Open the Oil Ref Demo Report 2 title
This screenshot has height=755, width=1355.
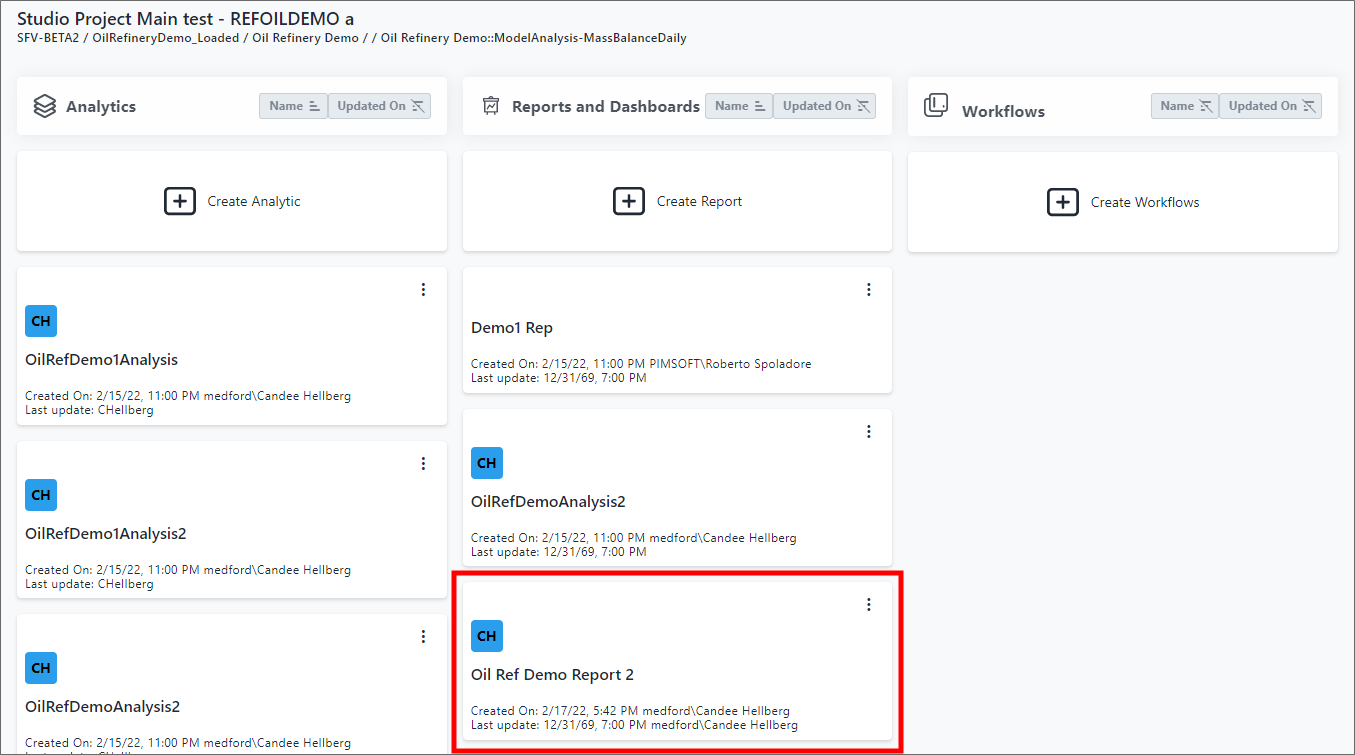(x=552, y=675)
